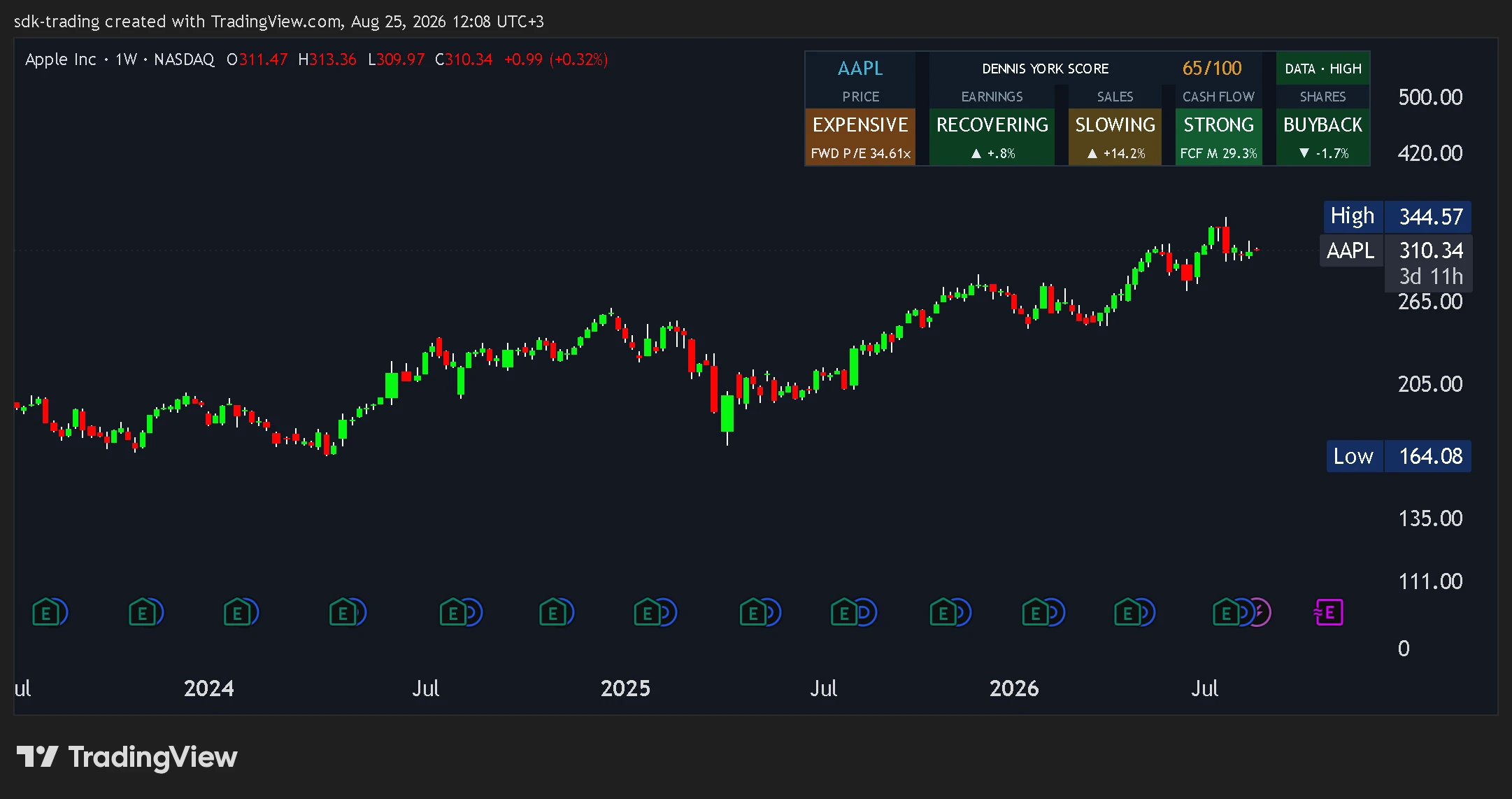Click the 3d 11h bar countdown

tap(1430, 277)
